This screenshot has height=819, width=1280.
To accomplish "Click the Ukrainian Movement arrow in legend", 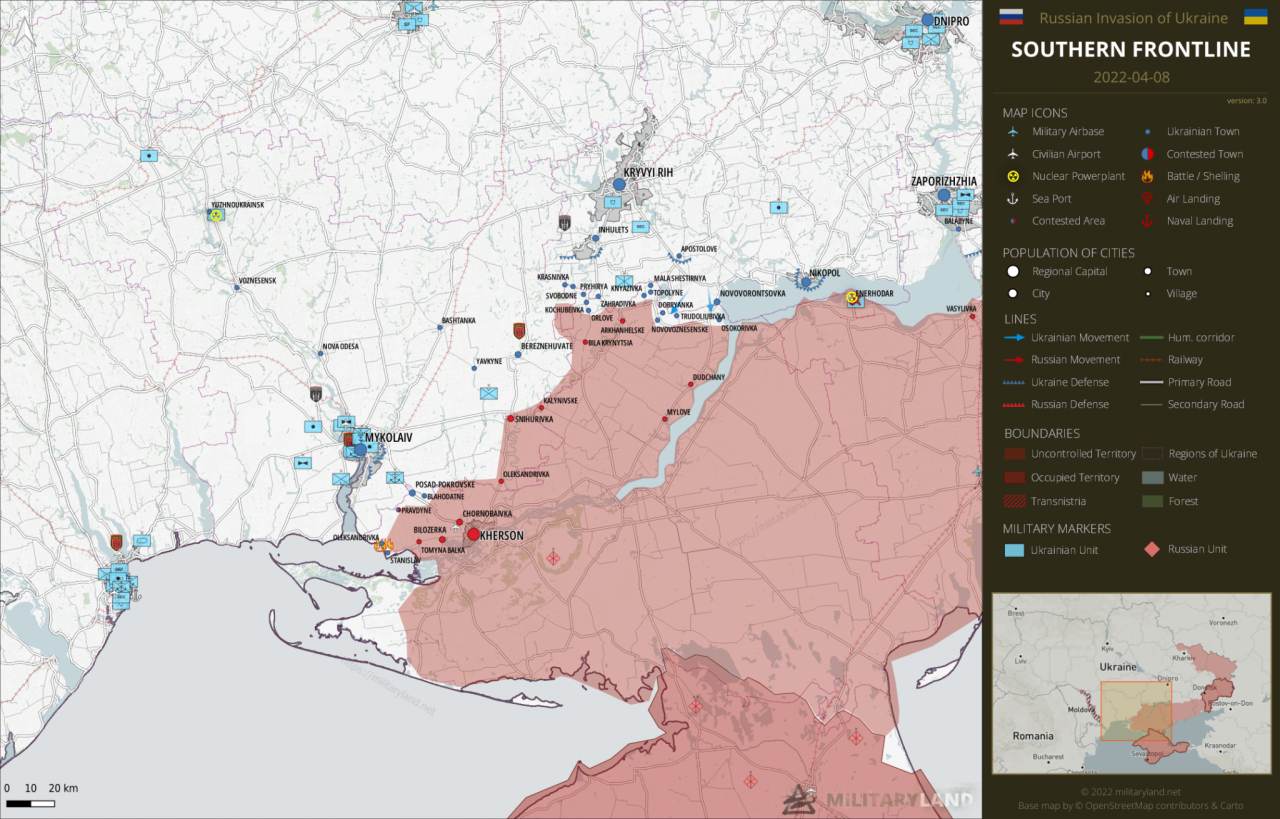I will 1014,338.
